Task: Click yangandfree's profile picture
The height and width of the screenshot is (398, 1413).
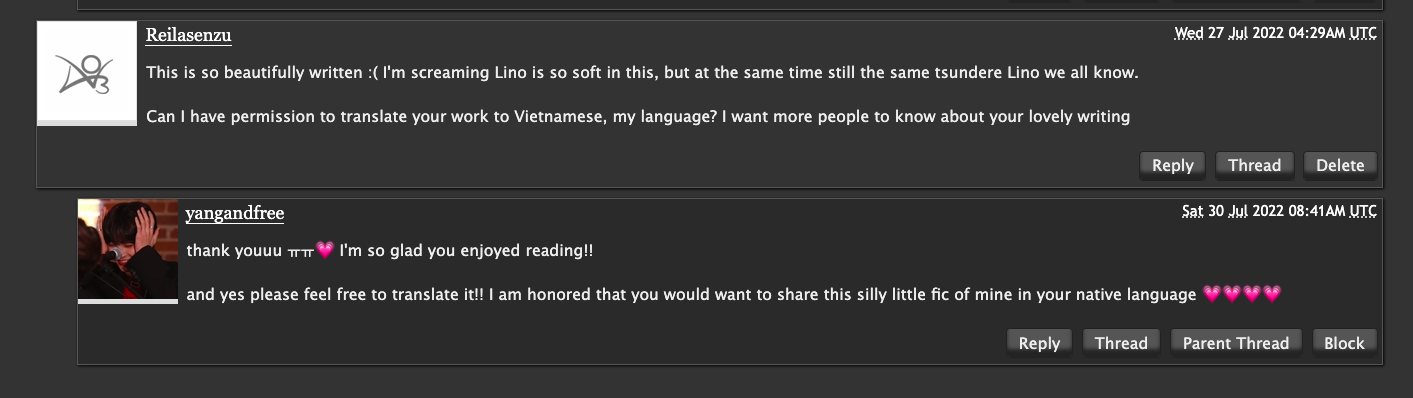Action: [128, 250]
